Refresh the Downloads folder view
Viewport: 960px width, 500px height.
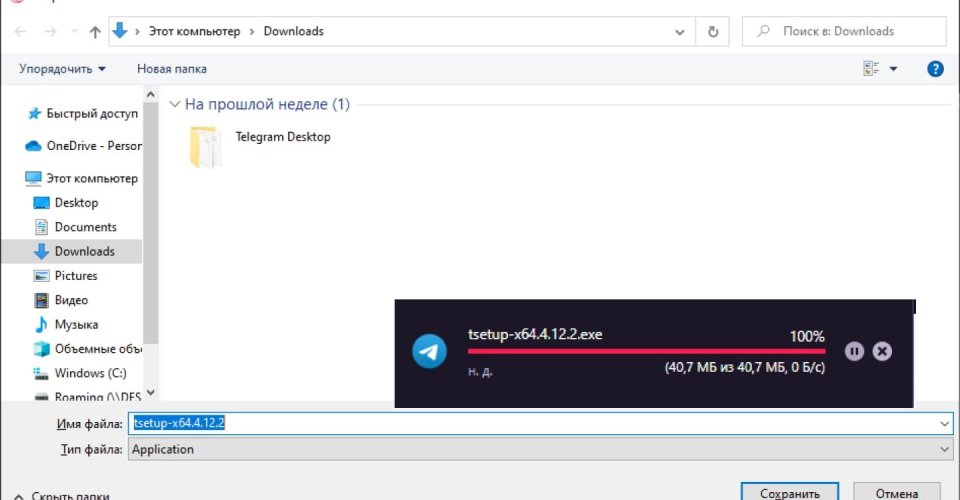[712, 32]
